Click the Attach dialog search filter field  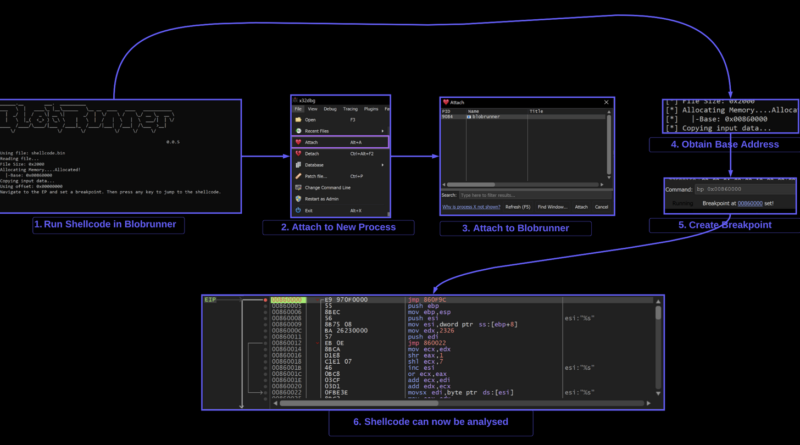pyautogui.click(x=535, y=195)
